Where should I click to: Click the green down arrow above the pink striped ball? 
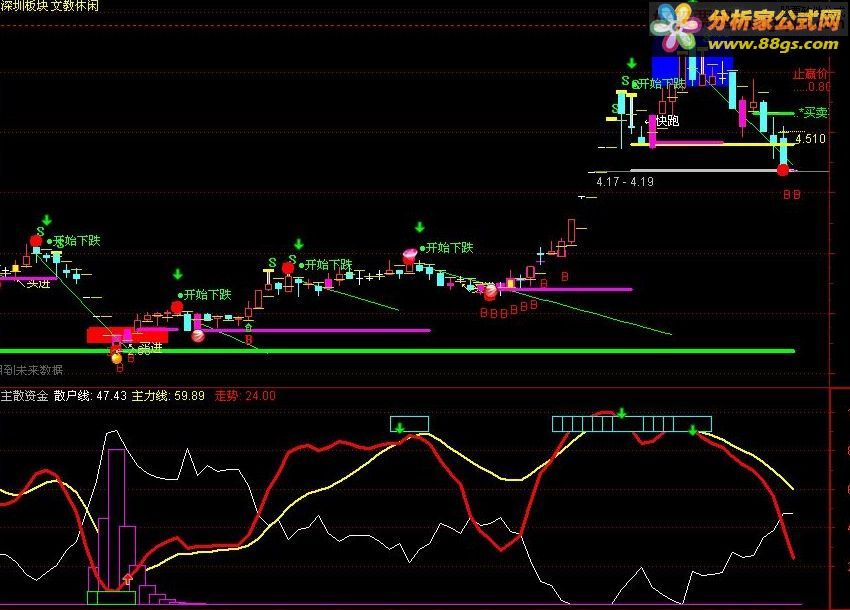pyautogui.click(x=420, y=227)
